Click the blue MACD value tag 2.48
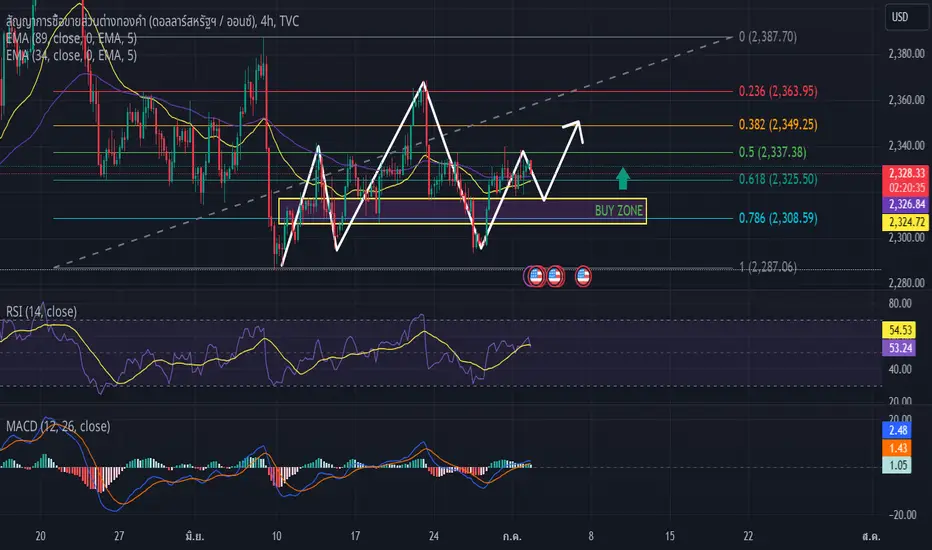Image resolution: width=932 pixels, height=550 pixels. [x=898, y=430]
